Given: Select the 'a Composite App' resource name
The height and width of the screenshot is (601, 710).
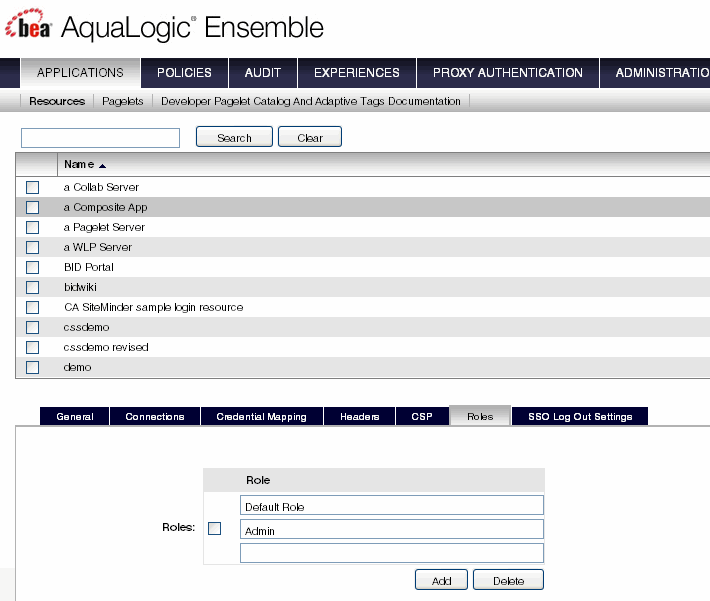Looking at the screenshot, I should point(106,207).
